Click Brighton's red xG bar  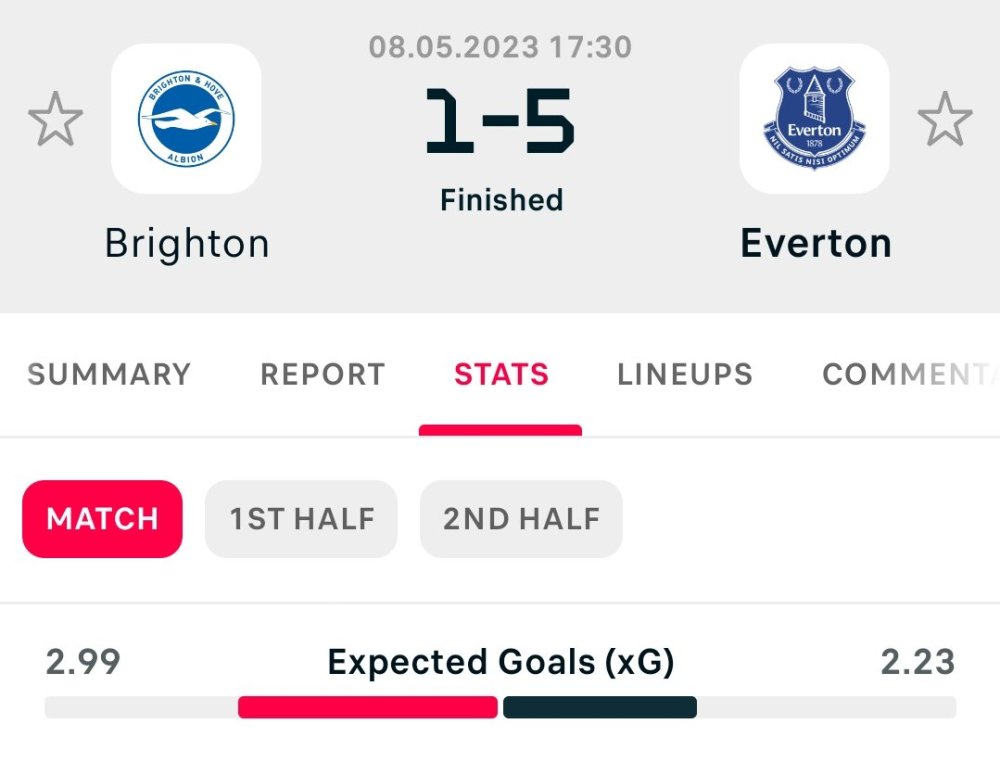tap(367, 707)
